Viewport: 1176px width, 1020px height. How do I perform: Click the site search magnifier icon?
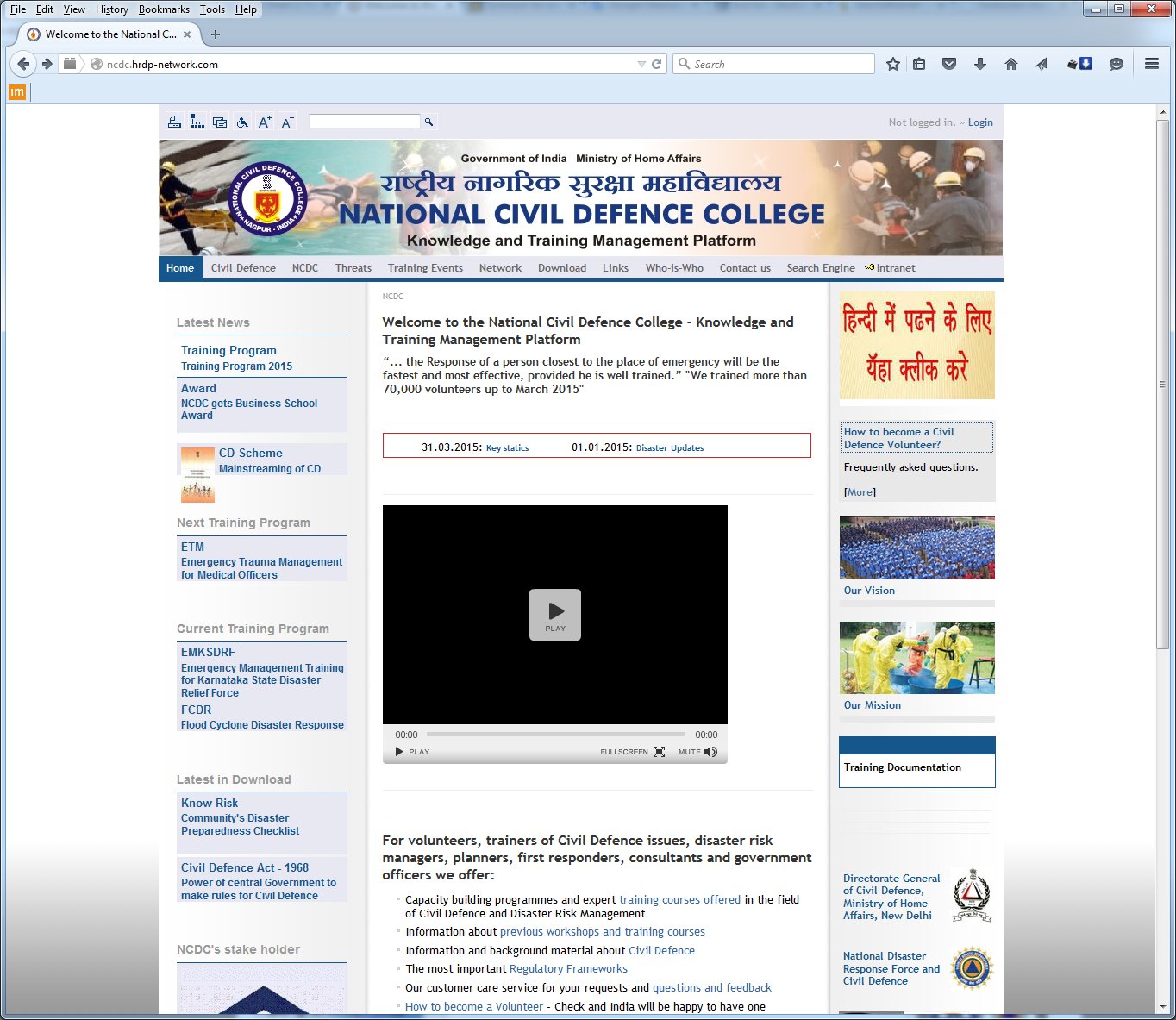coord(428,122)
